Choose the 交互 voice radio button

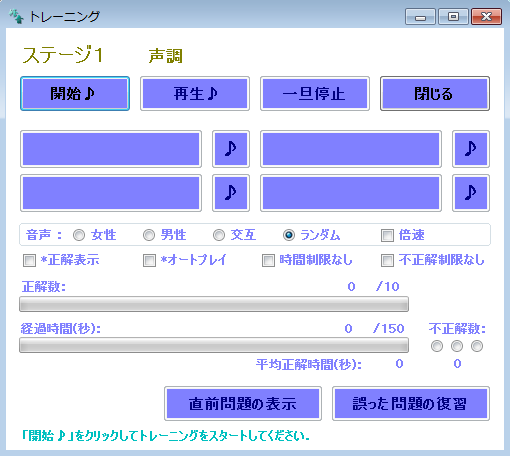click(x=219, y=235)
